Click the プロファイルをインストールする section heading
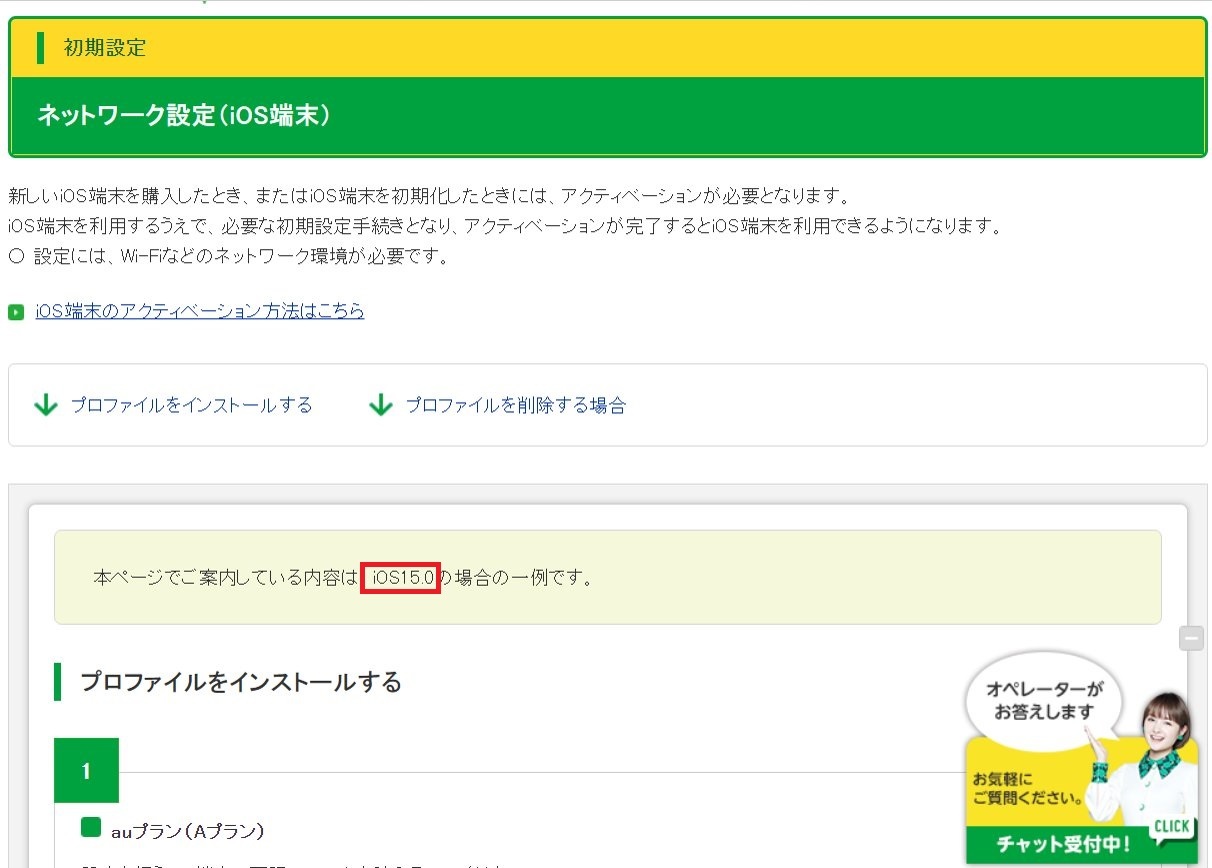Image resolution: width=1212 pixels, height=868 pixels. click(241, 682)
